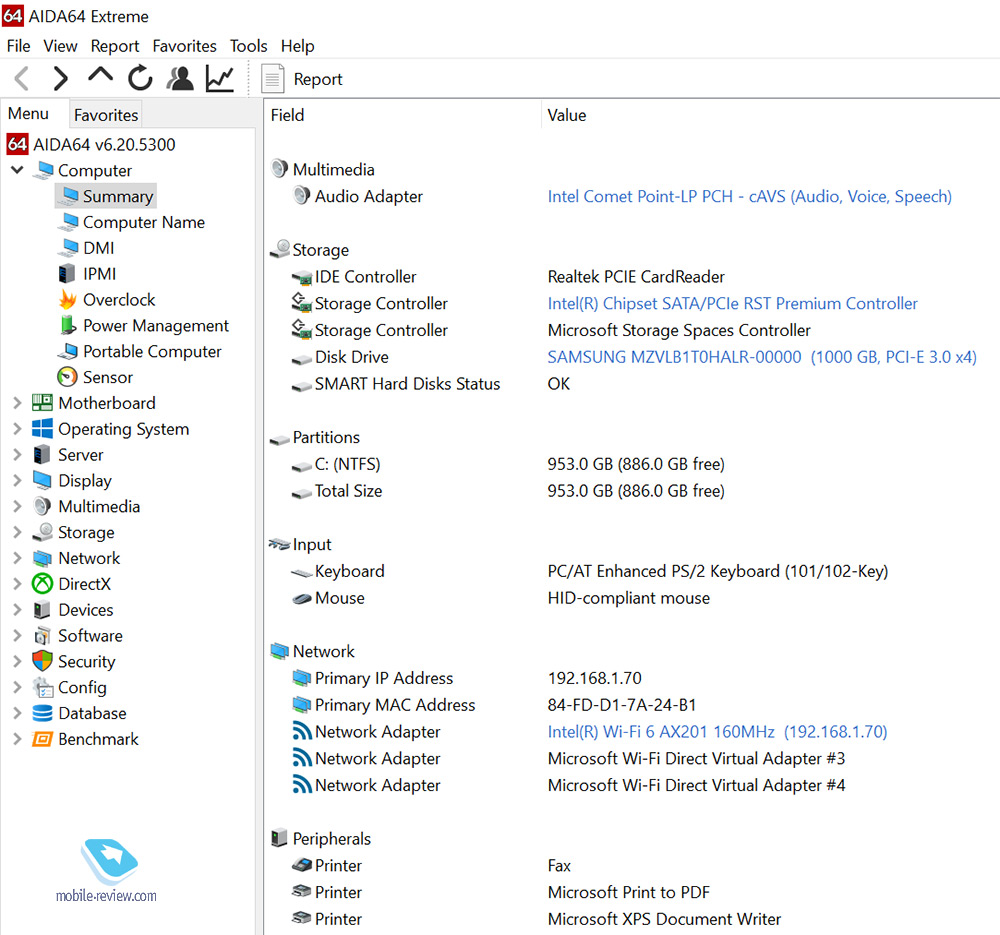Expand the Devices tree node
The height and width of the screenshot is (935, 1000).
pos(17,610)
